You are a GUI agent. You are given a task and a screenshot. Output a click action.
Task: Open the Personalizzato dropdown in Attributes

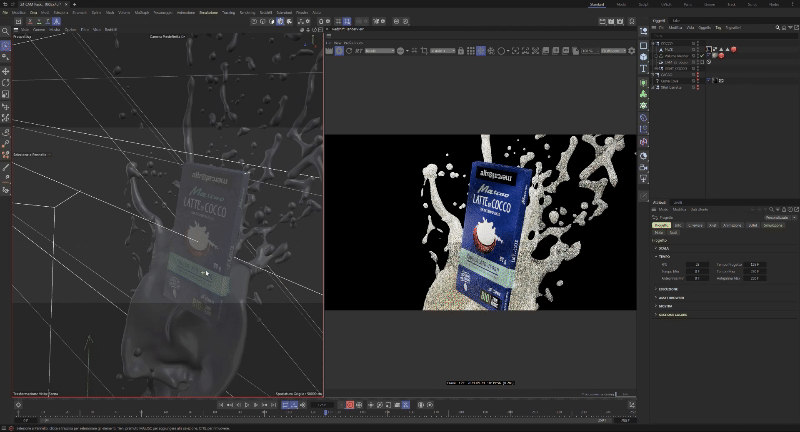(777, 218)
